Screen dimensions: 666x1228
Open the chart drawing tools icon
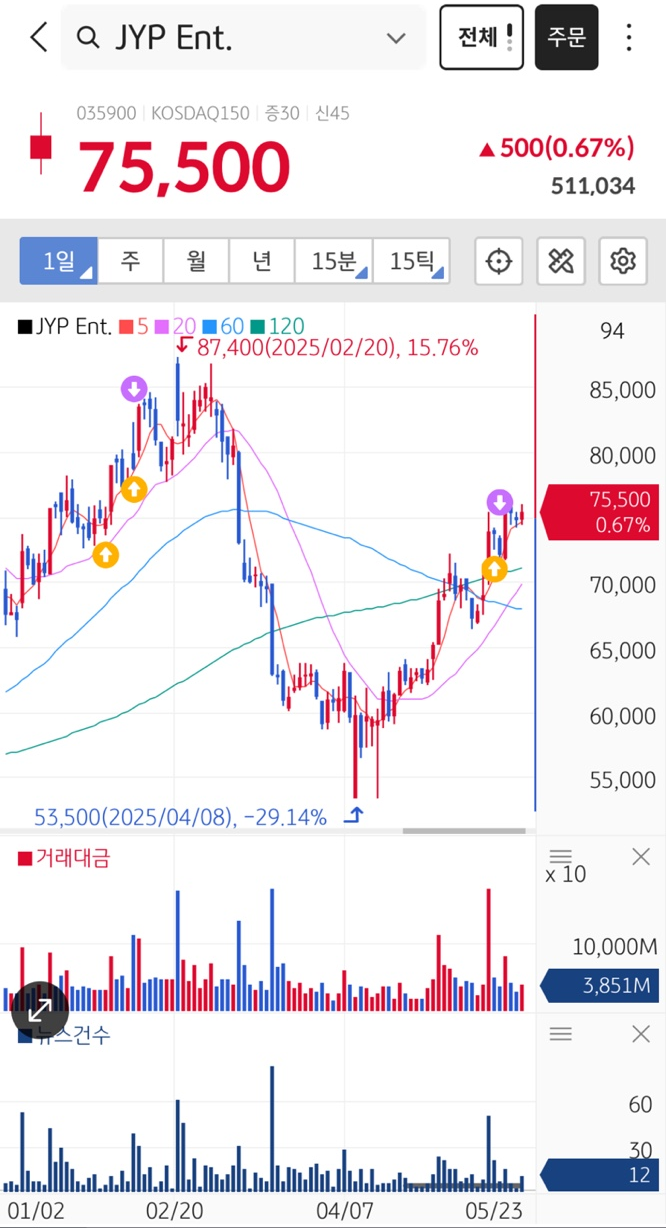click(x=561, y=261)
